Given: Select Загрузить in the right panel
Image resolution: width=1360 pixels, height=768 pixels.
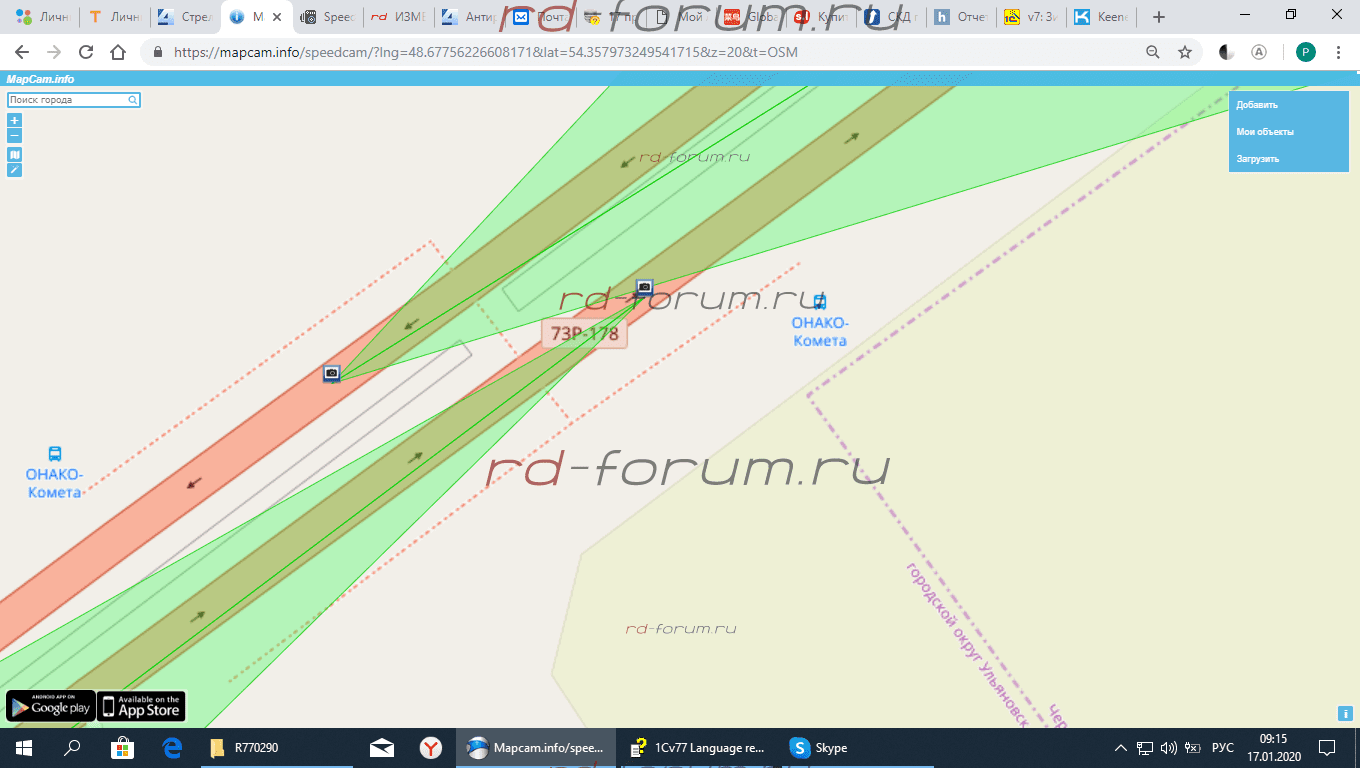Looking at the screenshot, I should coord(1258,159).
